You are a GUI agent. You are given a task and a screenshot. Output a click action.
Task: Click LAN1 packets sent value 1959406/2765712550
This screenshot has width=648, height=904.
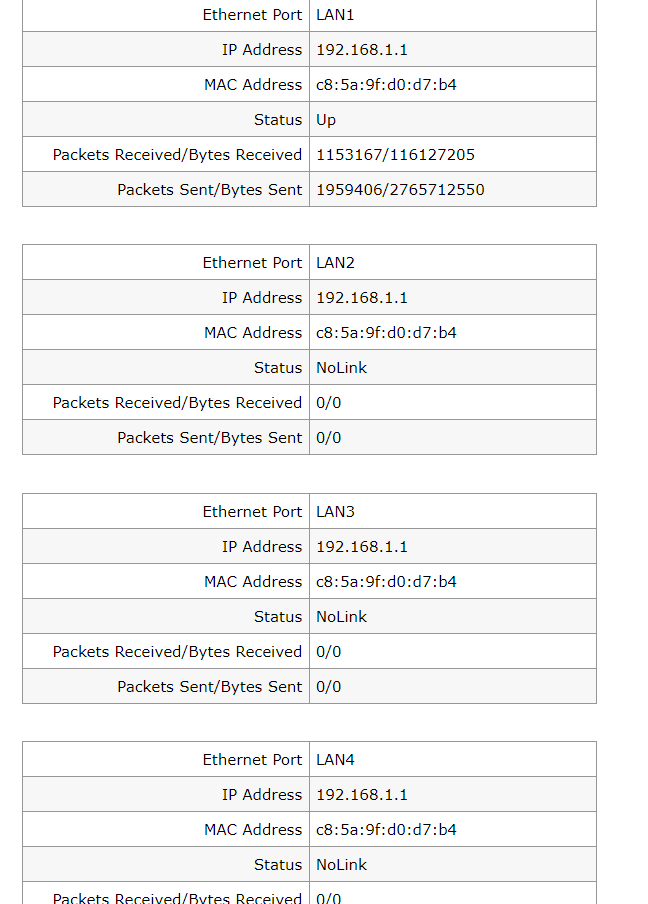pos(400,190)
